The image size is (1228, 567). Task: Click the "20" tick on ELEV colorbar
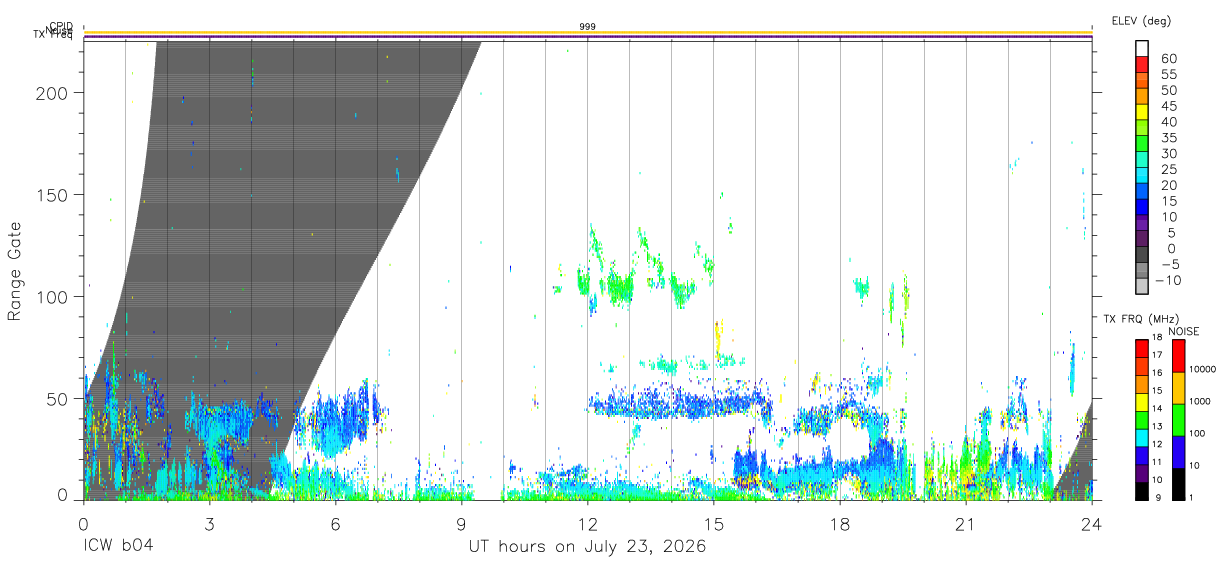tap(1167, 186)
